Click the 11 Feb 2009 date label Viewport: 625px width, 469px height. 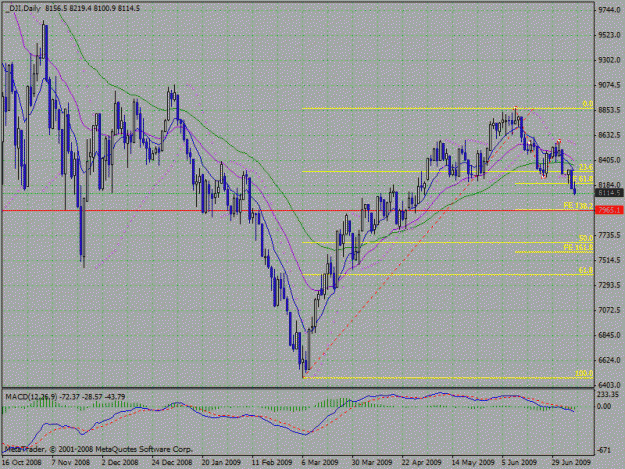point(272,462)
